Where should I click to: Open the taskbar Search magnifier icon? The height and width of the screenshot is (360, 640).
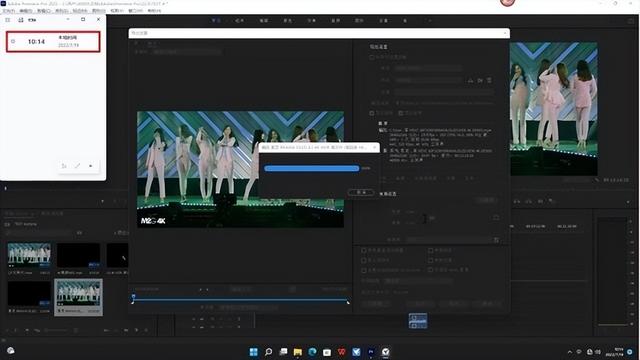[268, 352]
